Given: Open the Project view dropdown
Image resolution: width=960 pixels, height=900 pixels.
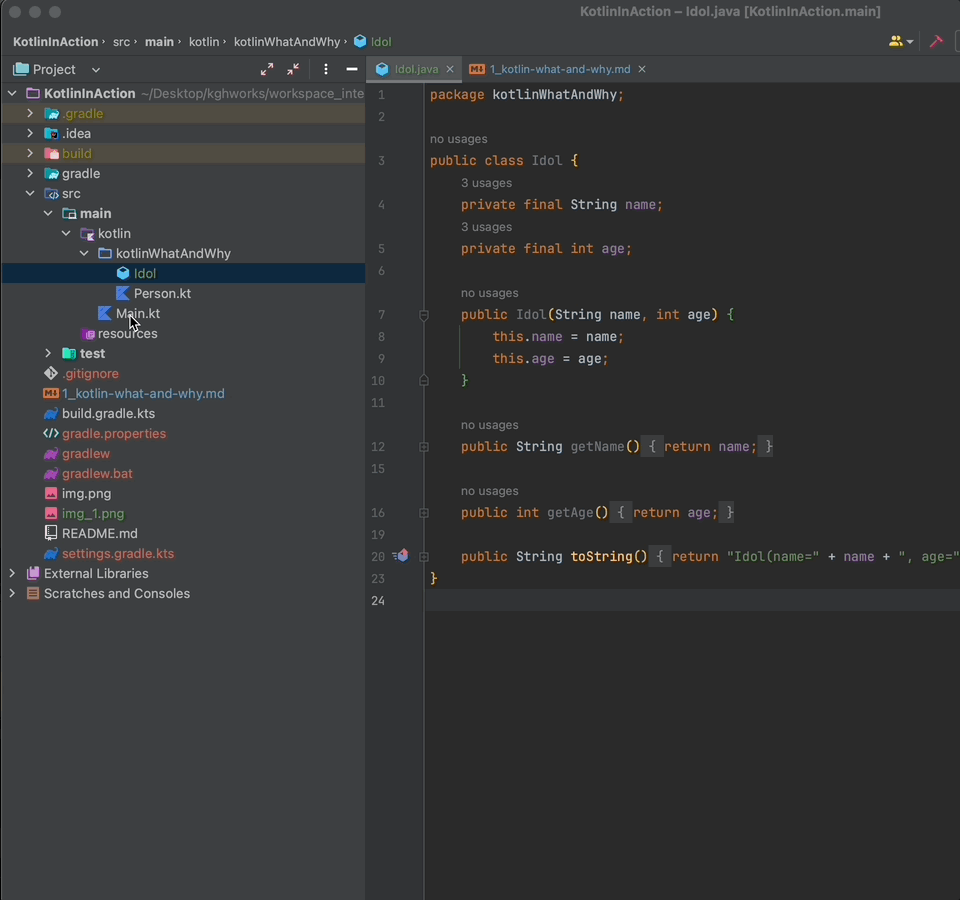Looking at the screenshot, I should [x=96, y=70].
